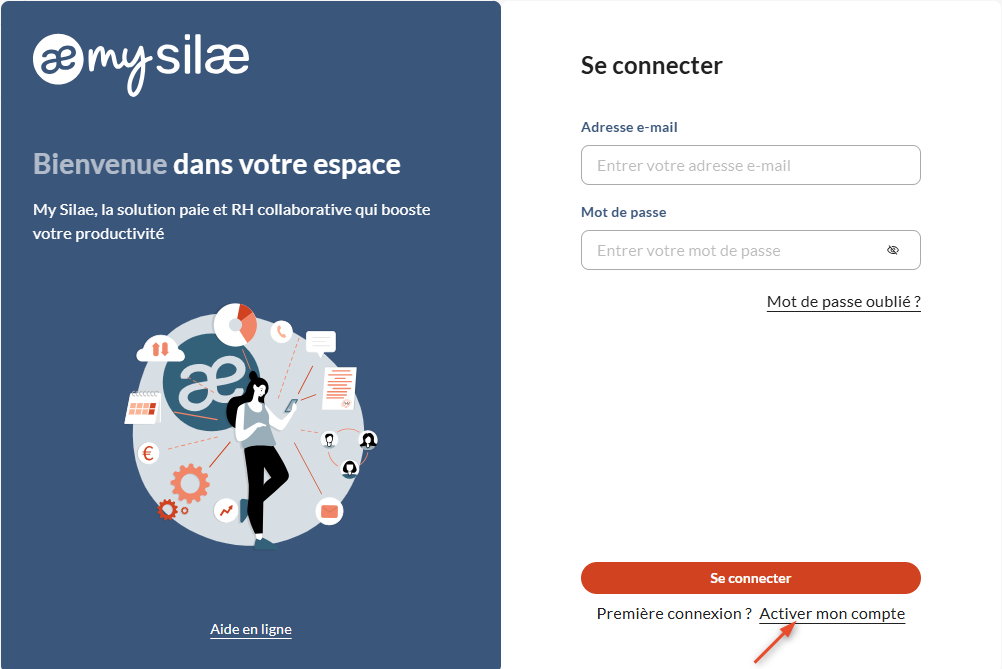This screenshot has width=1002, height=669.
Task: Click the trending arrow chart icon
Action: click(226, 510)
